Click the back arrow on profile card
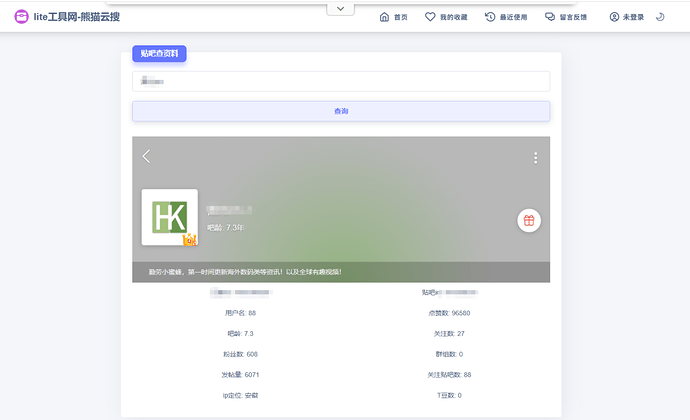This screenshot has height=420, width=690. click(147, 156)
